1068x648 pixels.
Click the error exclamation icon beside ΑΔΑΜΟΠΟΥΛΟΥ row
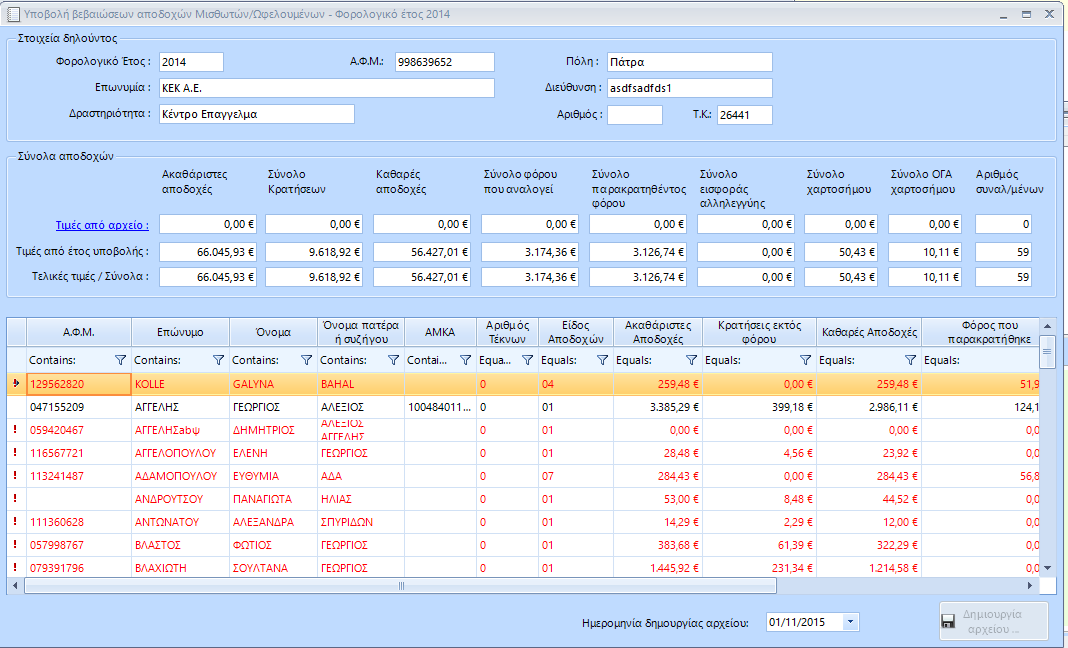[x=15, y=475]
